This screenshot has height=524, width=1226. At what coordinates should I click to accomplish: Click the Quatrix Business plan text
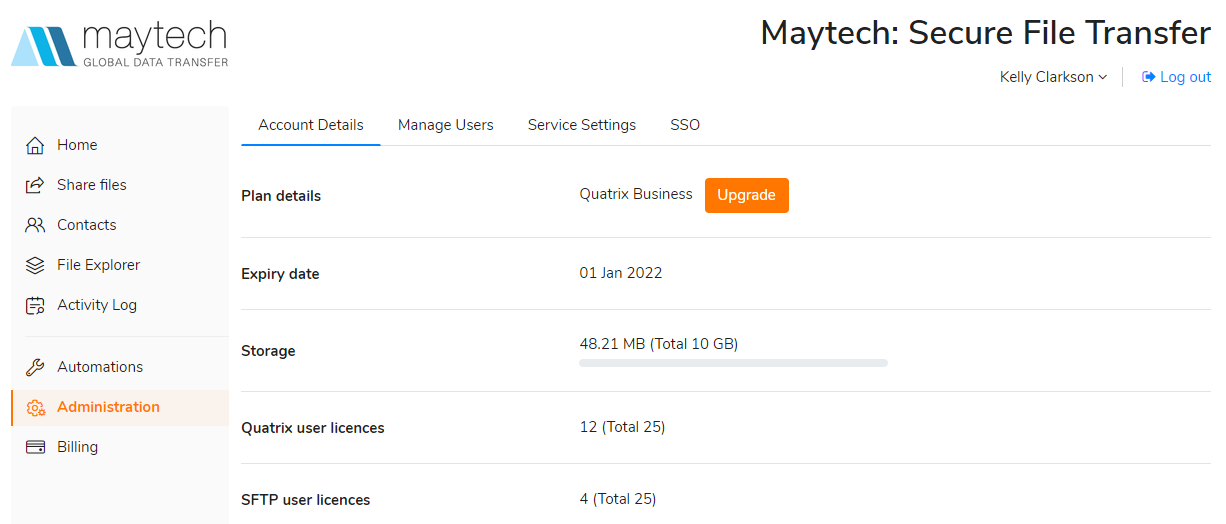pos(636,194)
